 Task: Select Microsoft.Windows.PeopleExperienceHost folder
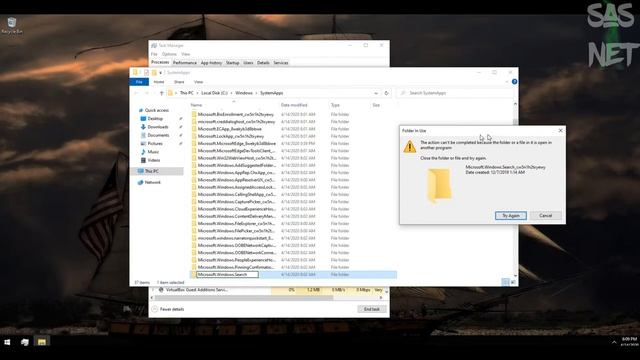point(237,260)
